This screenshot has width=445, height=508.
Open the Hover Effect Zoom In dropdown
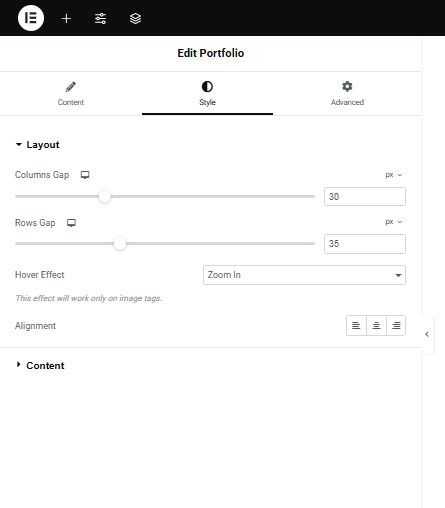click(x=304, y=275)
